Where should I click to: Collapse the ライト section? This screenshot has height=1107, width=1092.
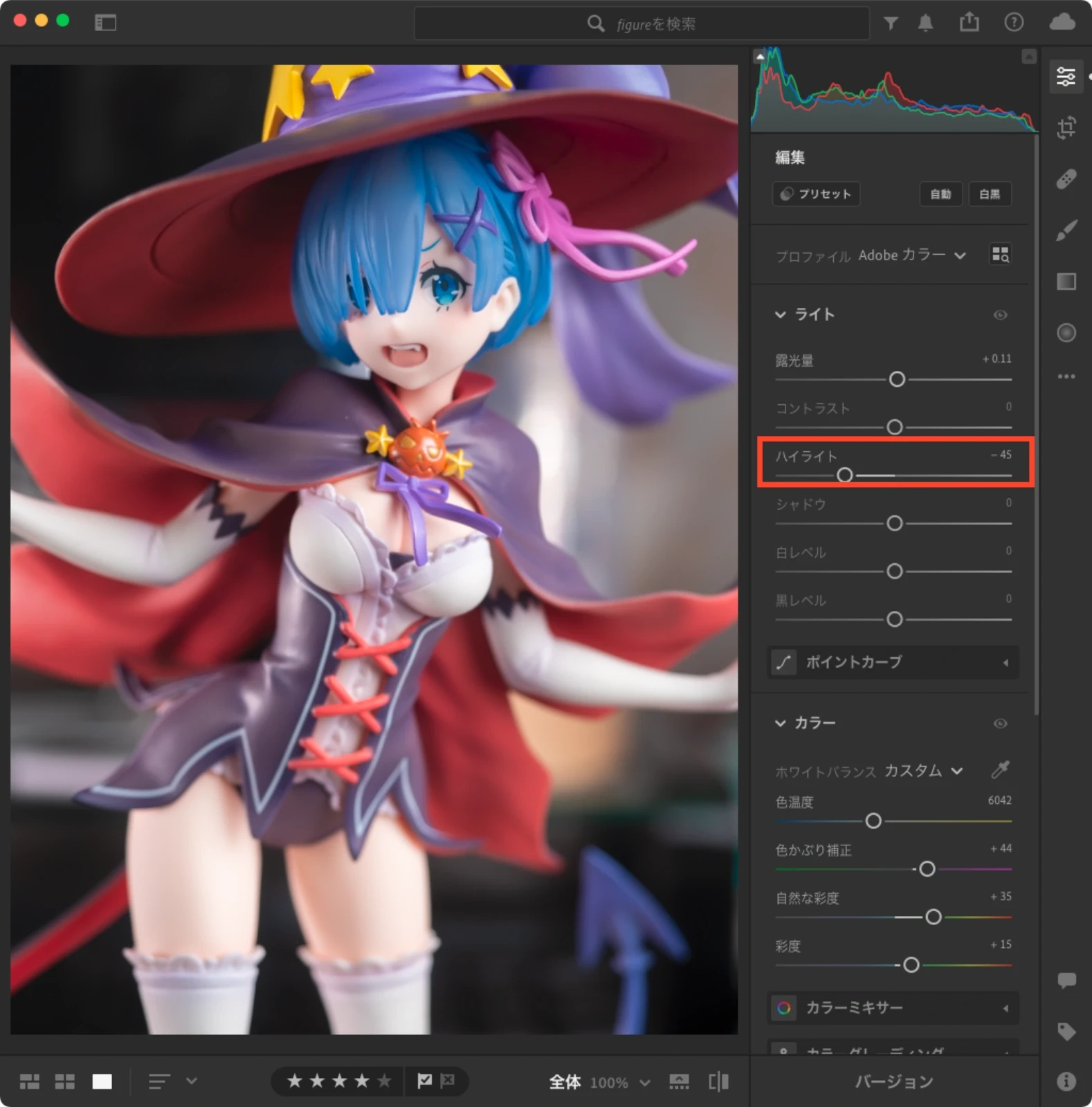coord(781,315)
